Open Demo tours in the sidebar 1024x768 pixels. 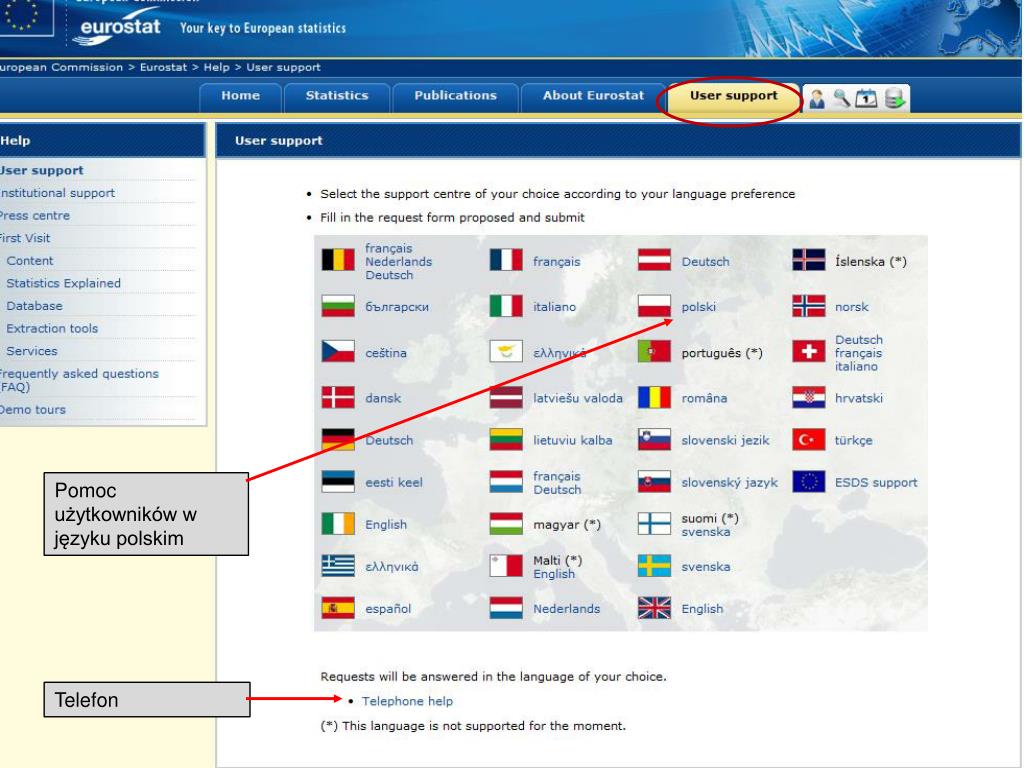tap(33, 409)
